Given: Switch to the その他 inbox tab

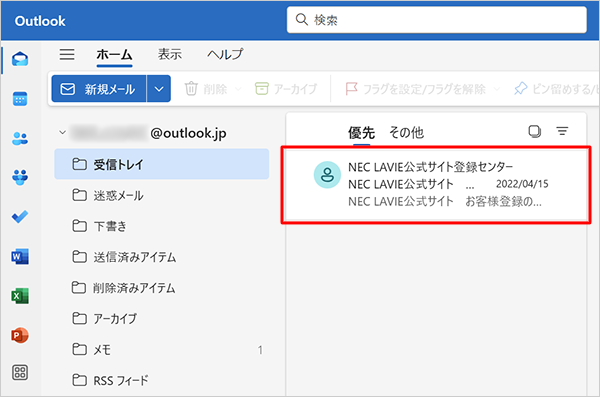Looking at the screenshot, I should (406, 133).
